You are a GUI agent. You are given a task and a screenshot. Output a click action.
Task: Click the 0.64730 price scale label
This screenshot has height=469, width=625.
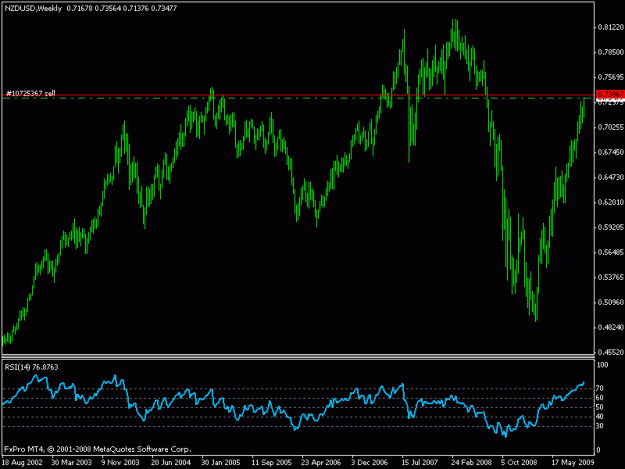[x=611, y=177]
